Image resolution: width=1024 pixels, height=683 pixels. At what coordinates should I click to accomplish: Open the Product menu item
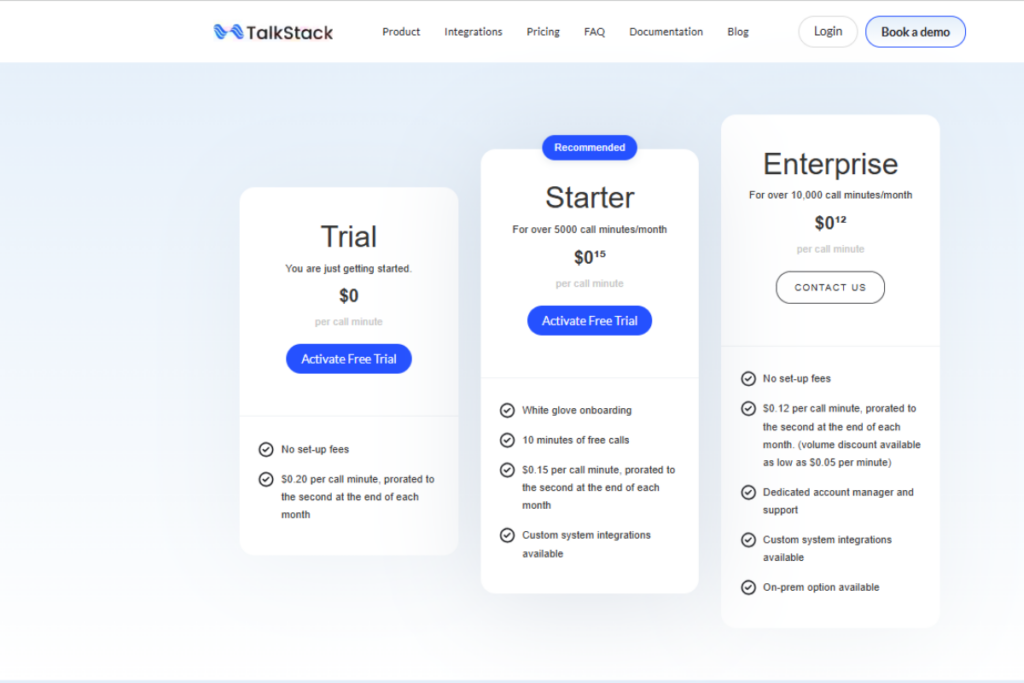tap(401, 31)
